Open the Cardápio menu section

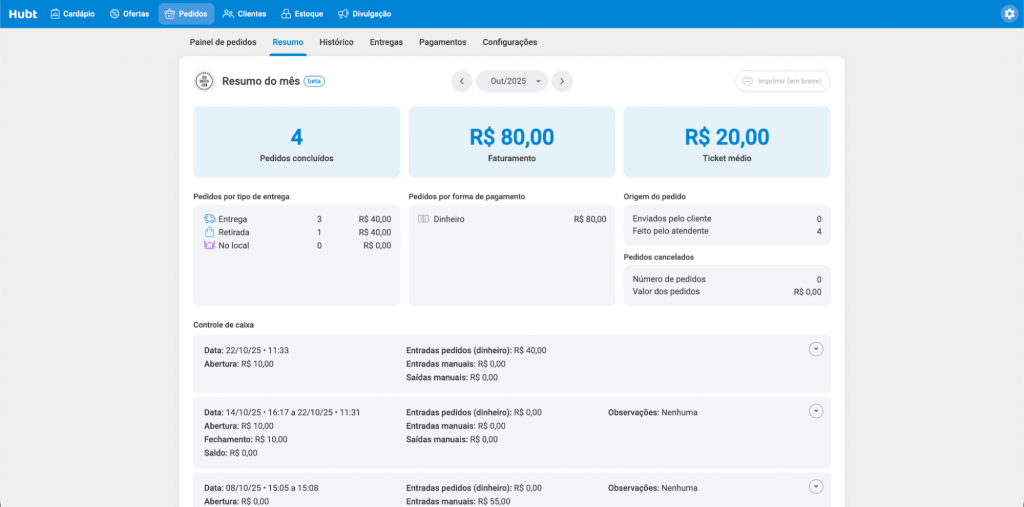click(72, 14)
